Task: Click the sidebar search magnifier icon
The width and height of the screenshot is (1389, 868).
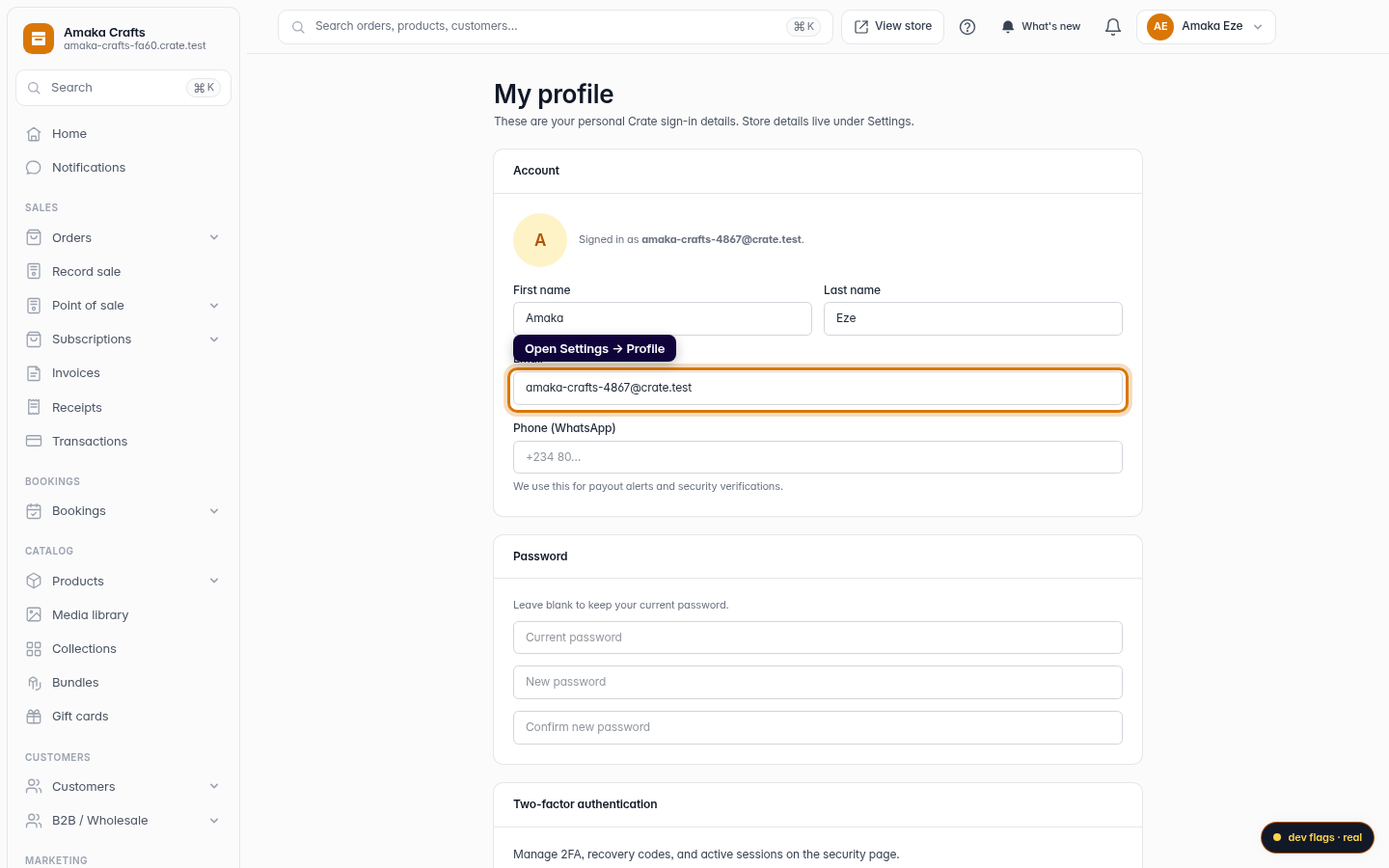Action: coord(34,88)
